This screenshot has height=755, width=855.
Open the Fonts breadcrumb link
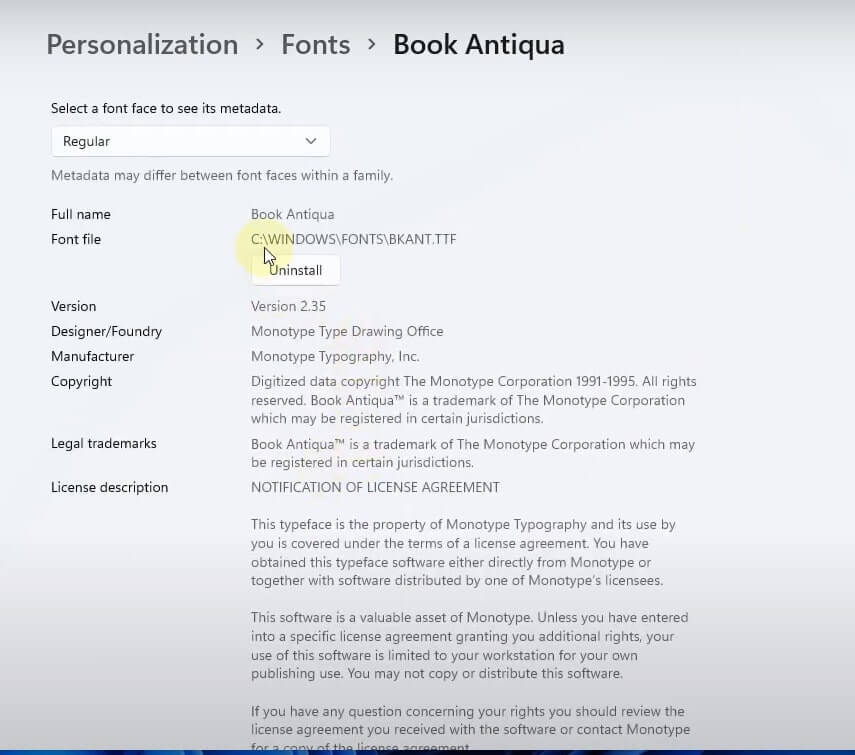click(315, 45)
